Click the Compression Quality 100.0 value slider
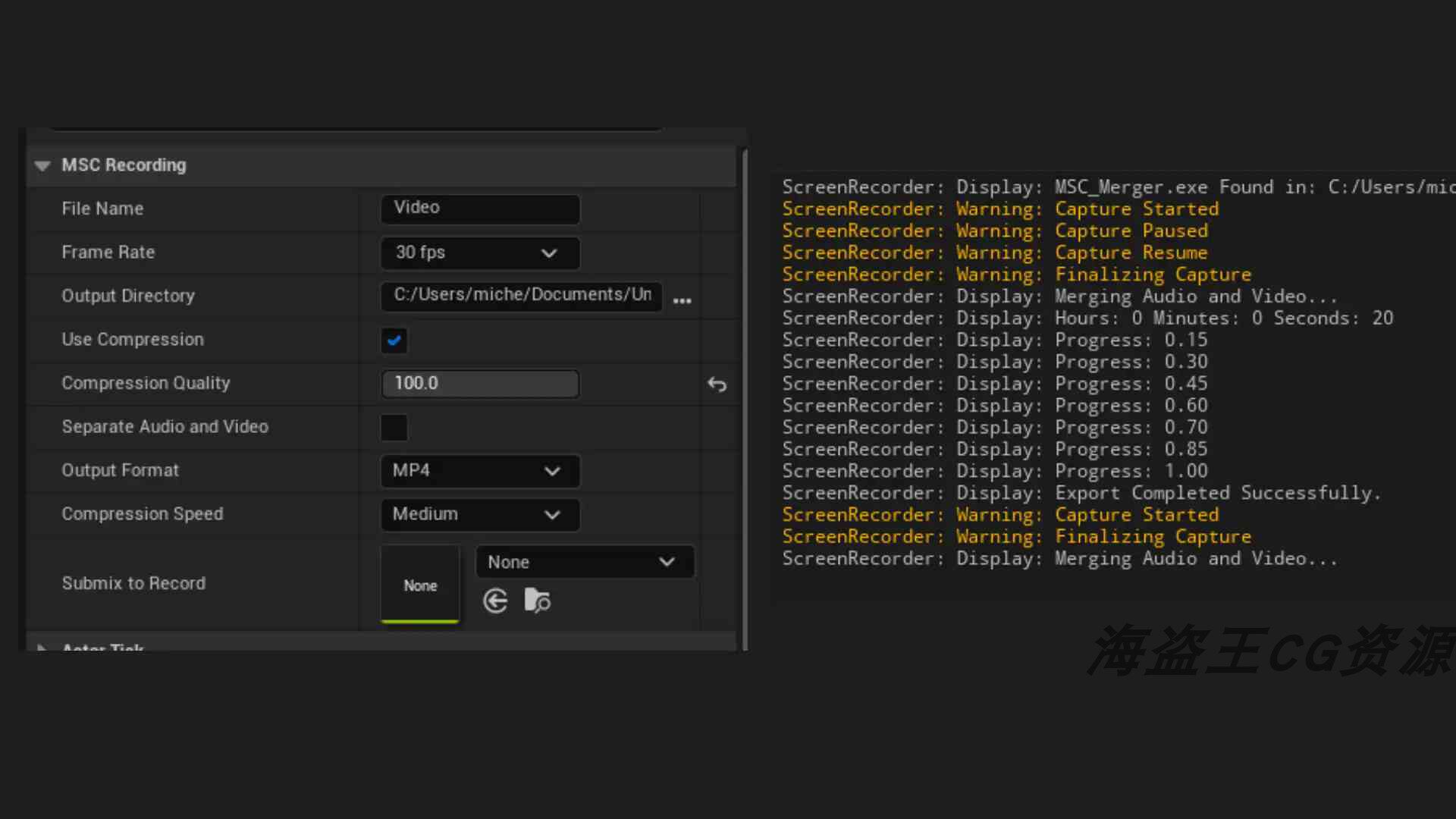Viewport: 1456px width, 819px height. coord(480,384)
